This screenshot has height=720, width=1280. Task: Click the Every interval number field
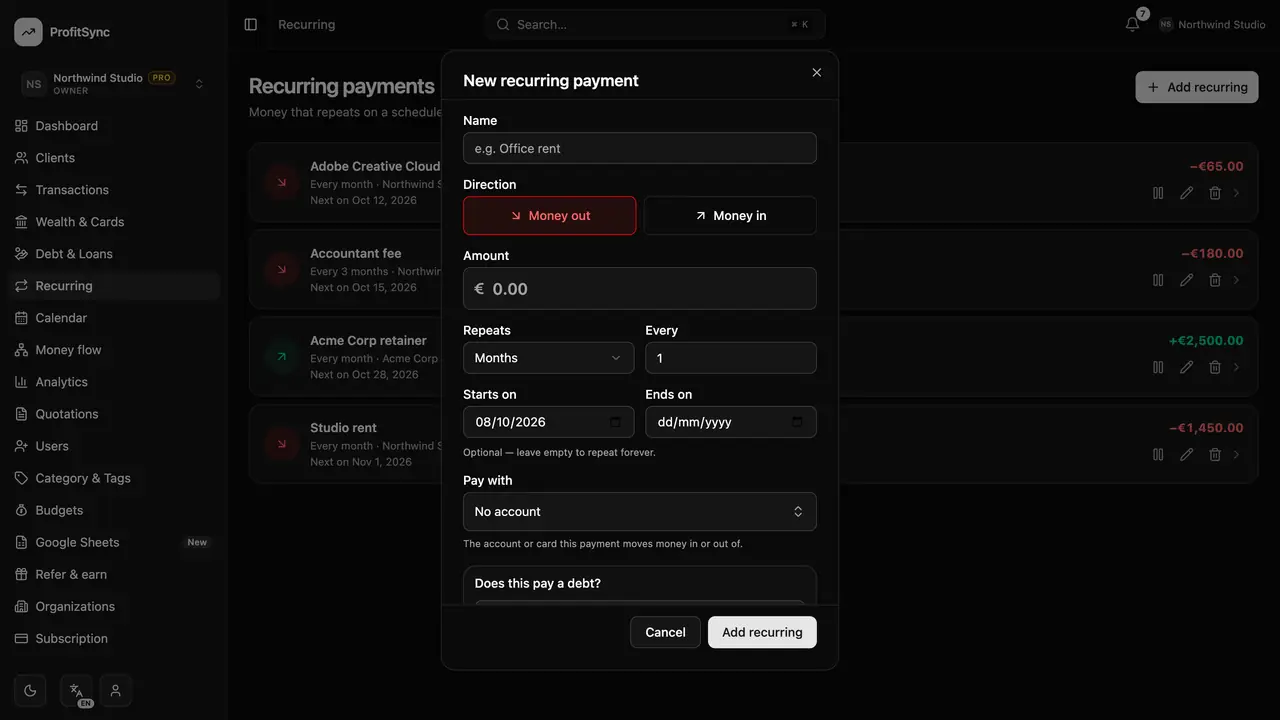click(731, 358)
